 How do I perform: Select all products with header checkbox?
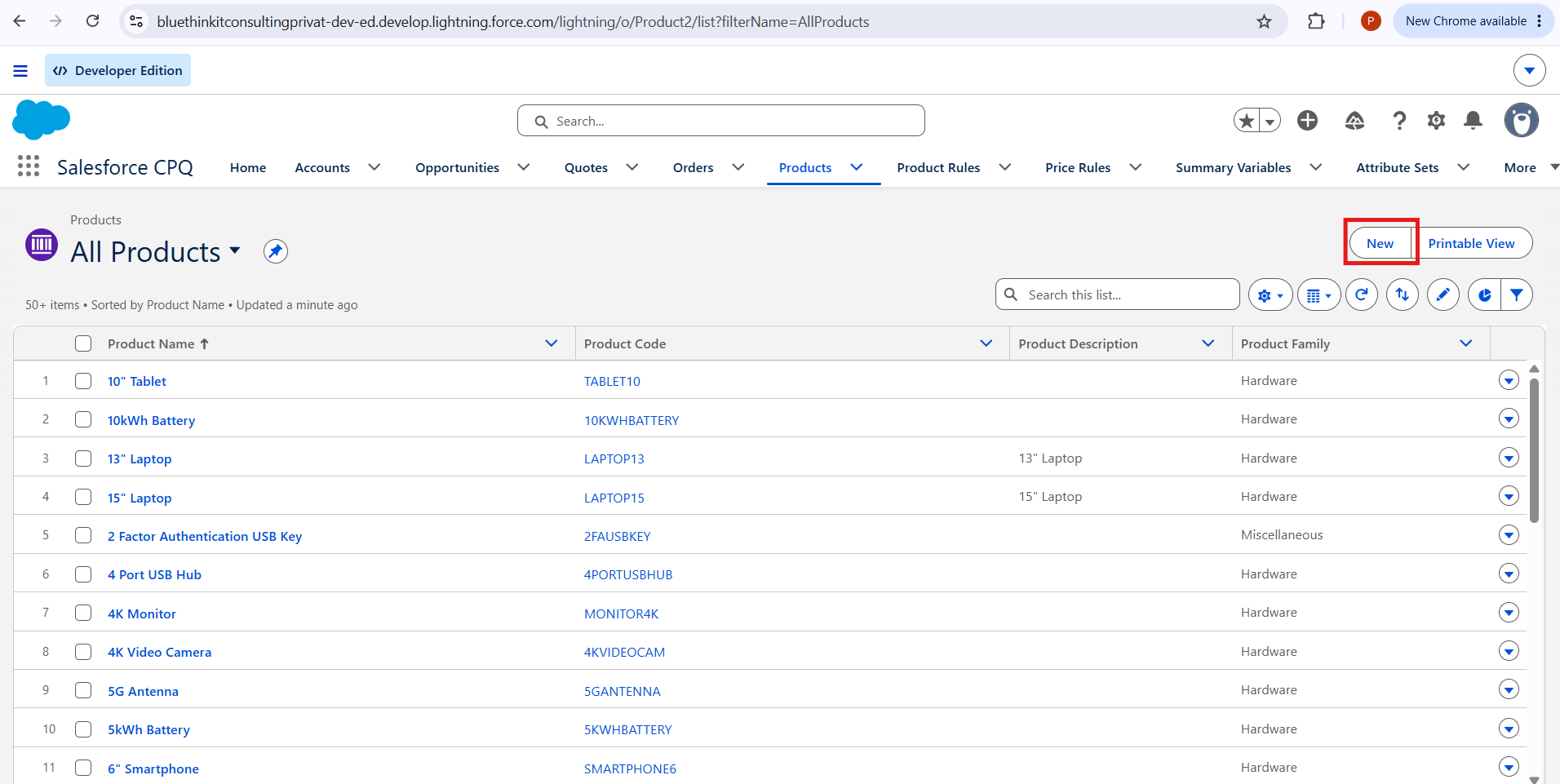point(83,343)
